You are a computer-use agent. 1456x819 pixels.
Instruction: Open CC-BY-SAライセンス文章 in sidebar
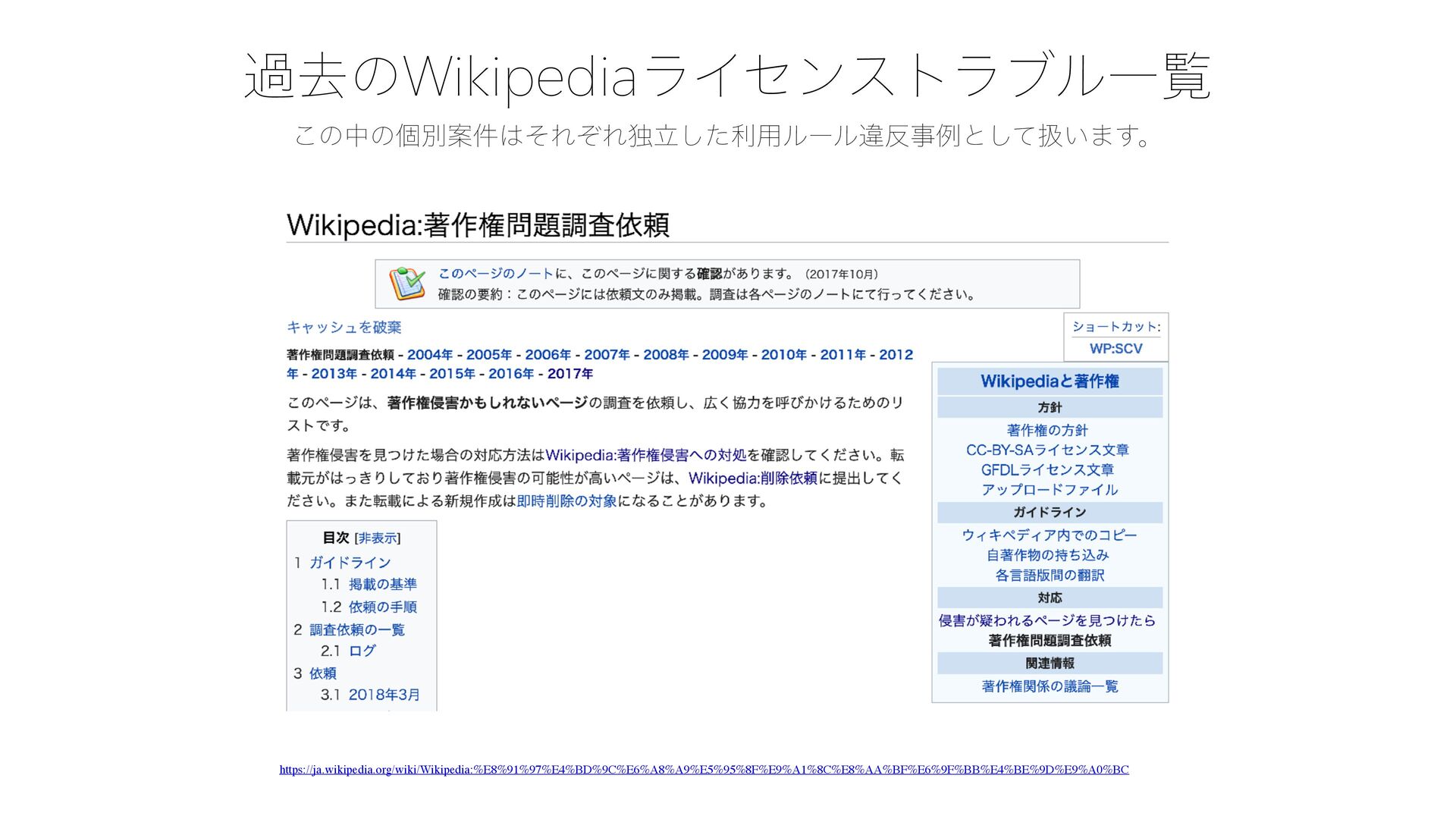coord(1047,450)
